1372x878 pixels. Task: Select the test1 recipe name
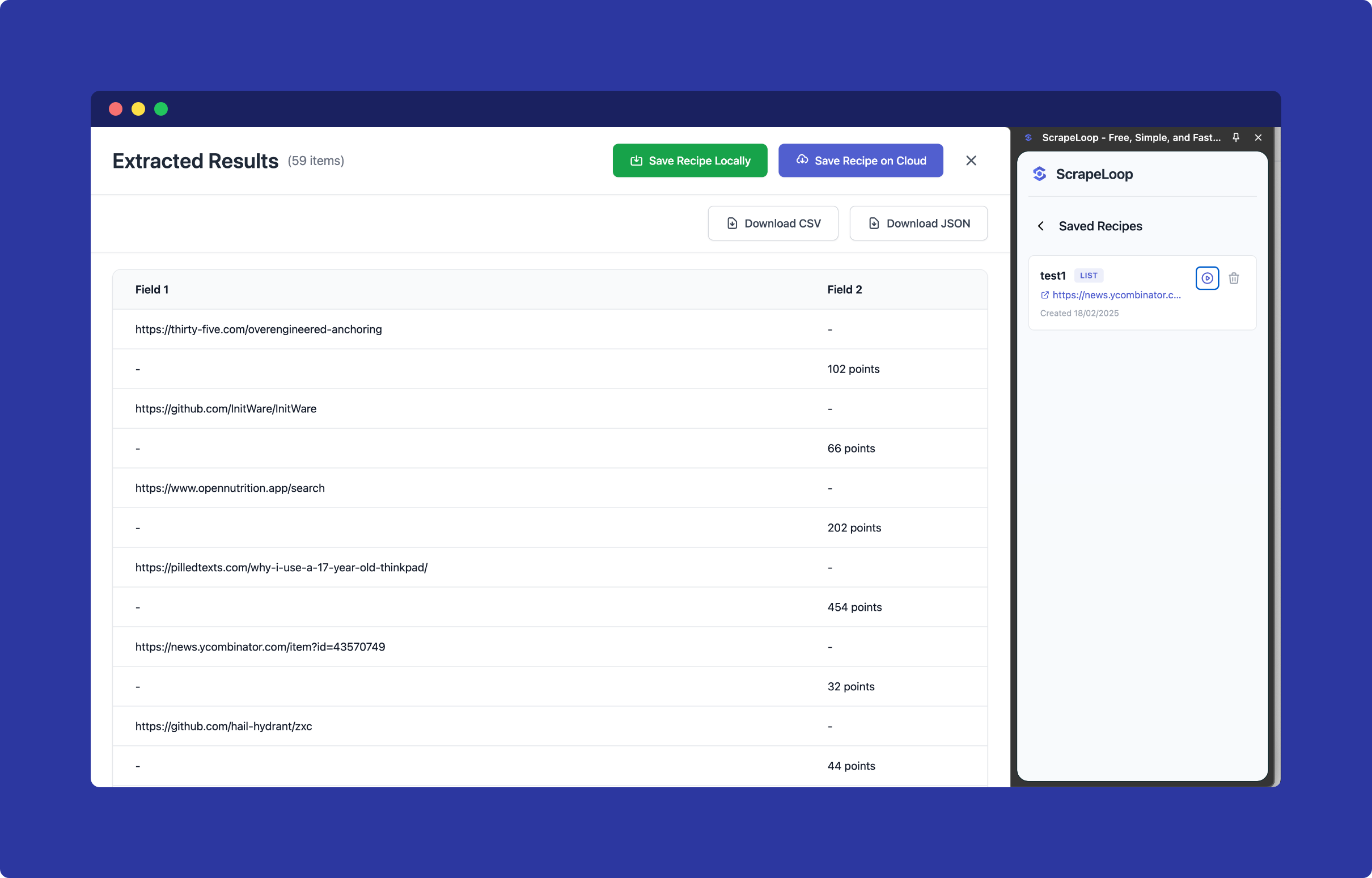point(1052,276)
